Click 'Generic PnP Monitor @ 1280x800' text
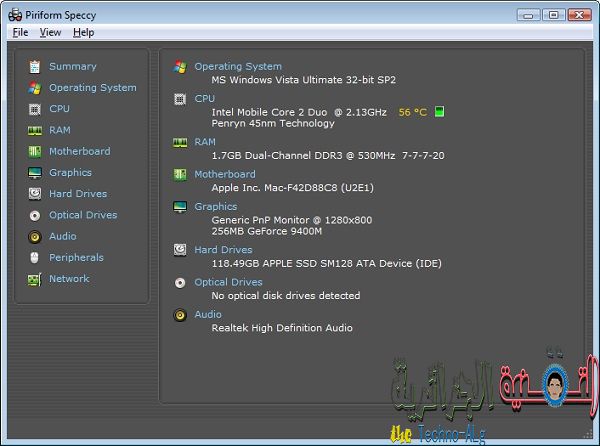This screenshot has height=446, width=600. coord(292,220)
